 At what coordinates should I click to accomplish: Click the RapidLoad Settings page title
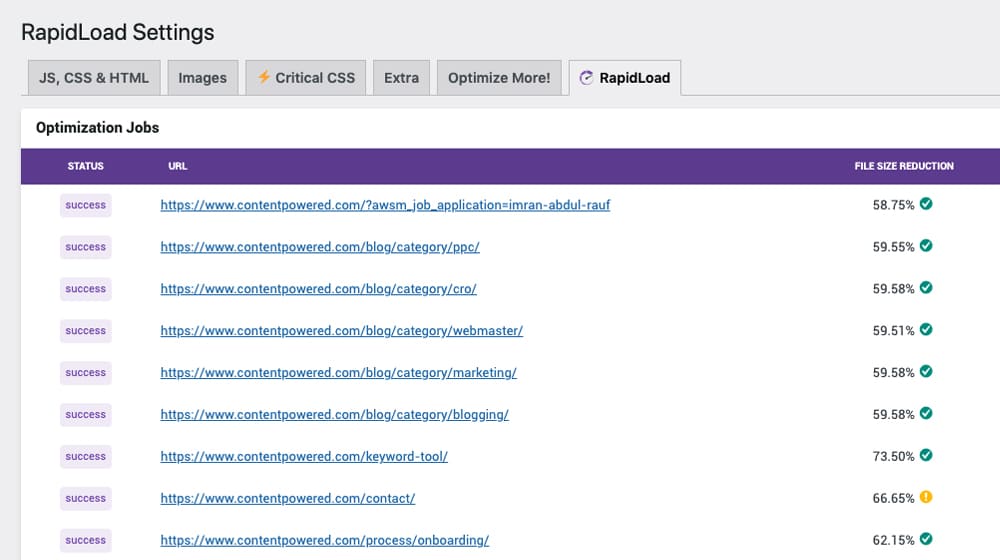click(118, 33)
